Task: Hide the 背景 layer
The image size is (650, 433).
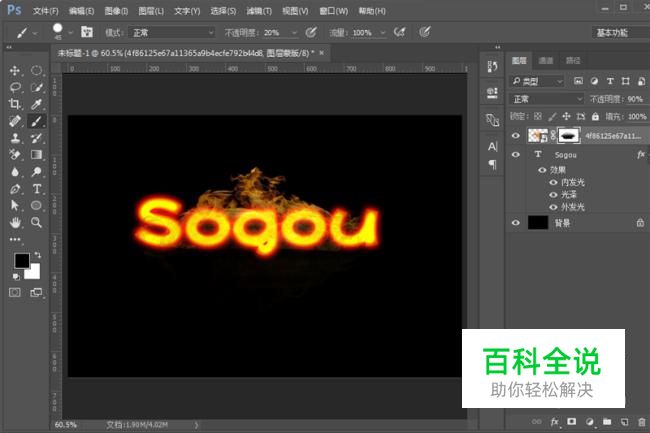Action: 516,223
